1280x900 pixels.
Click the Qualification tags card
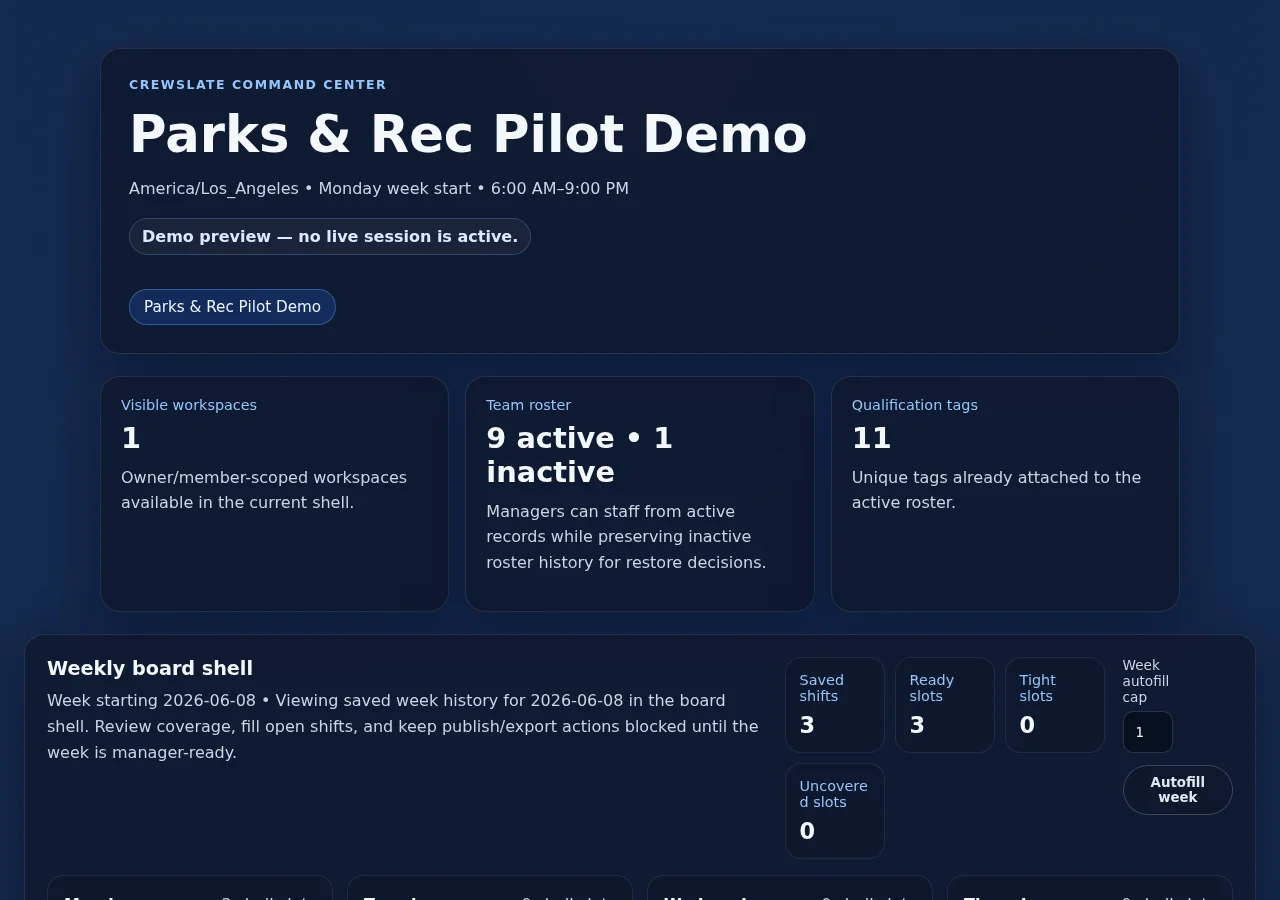pos(1005,494)
